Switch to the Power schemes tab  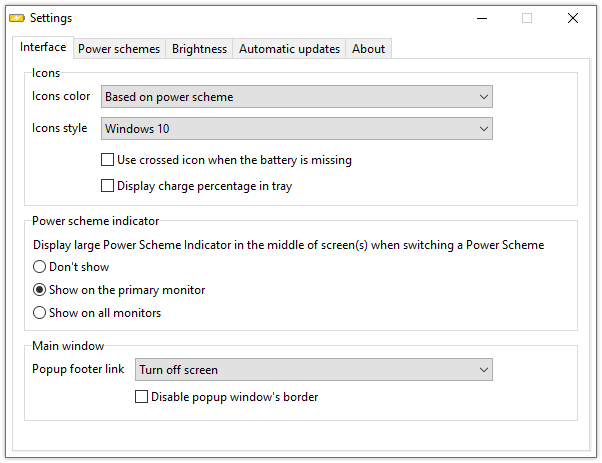(x=119, y=49)
